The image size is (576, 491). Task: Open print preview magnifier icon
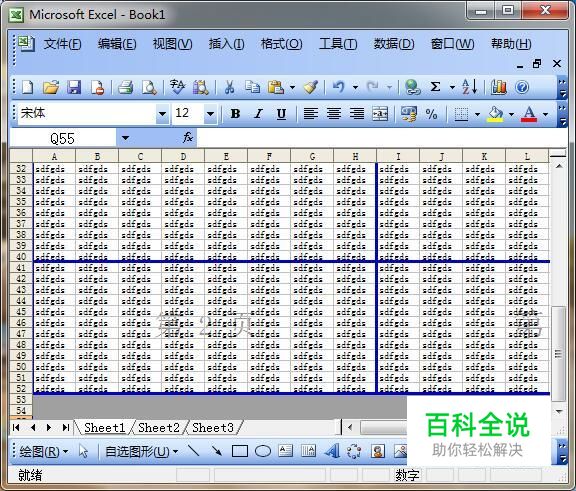pyautogui.click(x=149, y=87)
